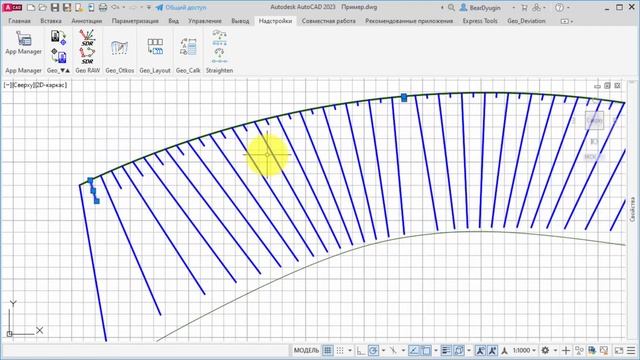Toggle clean screen mode icon
The image size is (640, 360).
point(619,350)
